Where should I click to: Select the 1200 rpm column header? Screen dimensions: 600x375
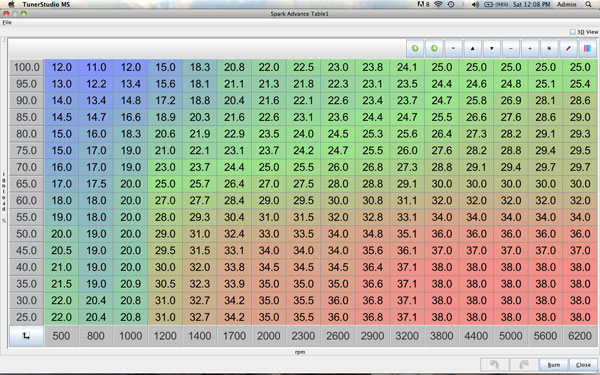[165, 336]
